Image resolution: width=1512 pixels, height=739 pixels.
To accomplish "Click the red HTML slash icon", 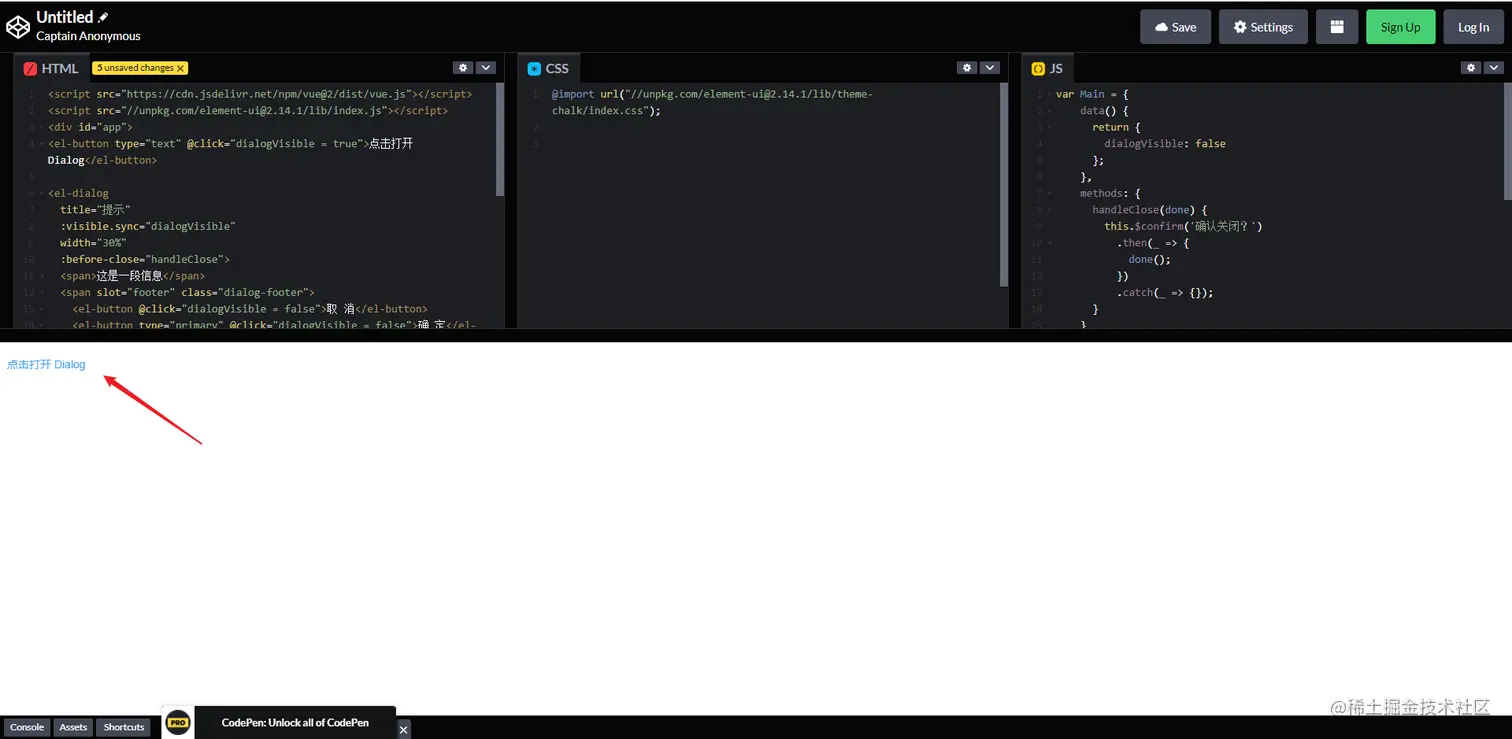I will click(30, 69).
